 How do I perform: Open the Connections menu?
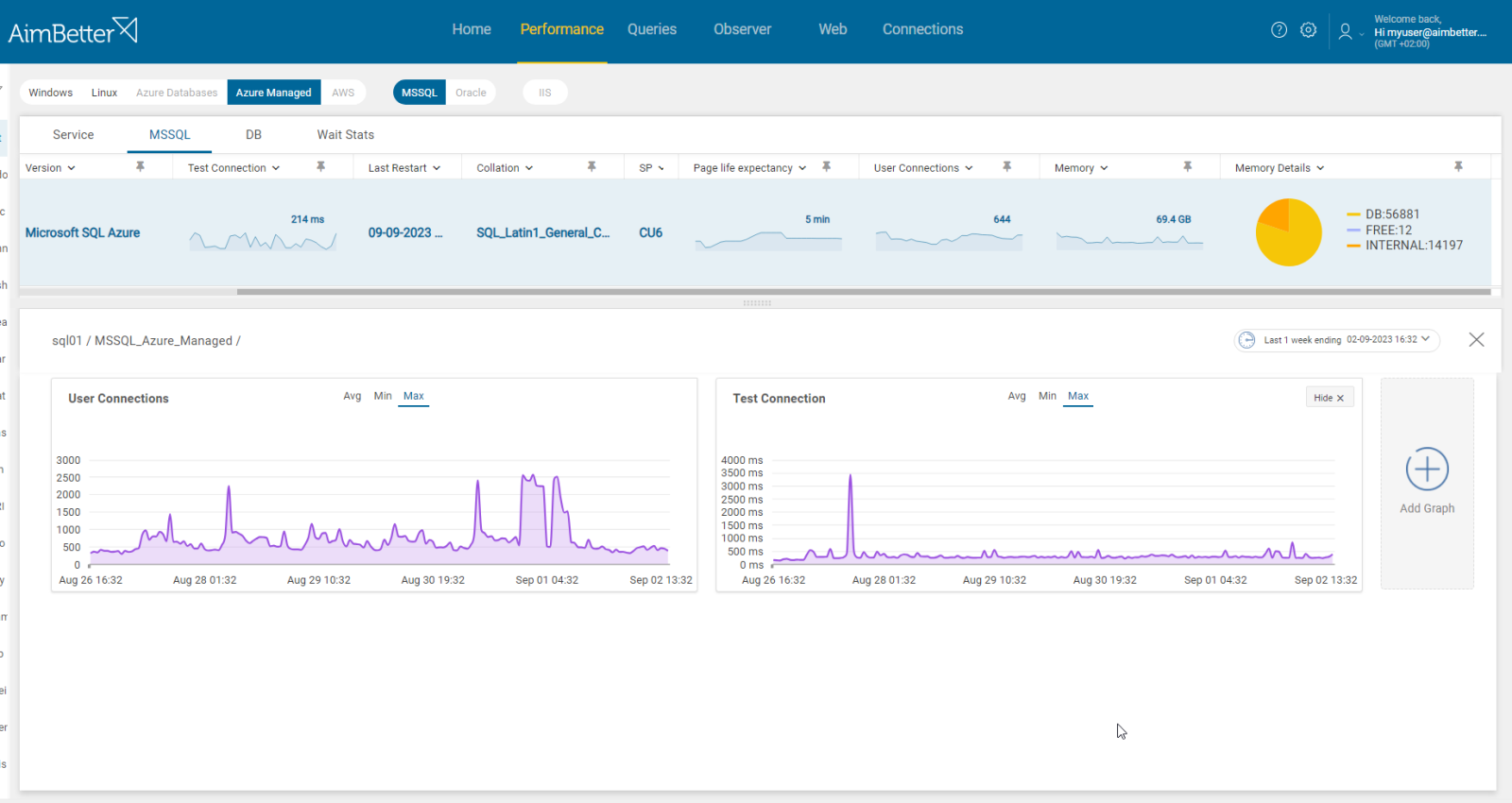(923, 29)
